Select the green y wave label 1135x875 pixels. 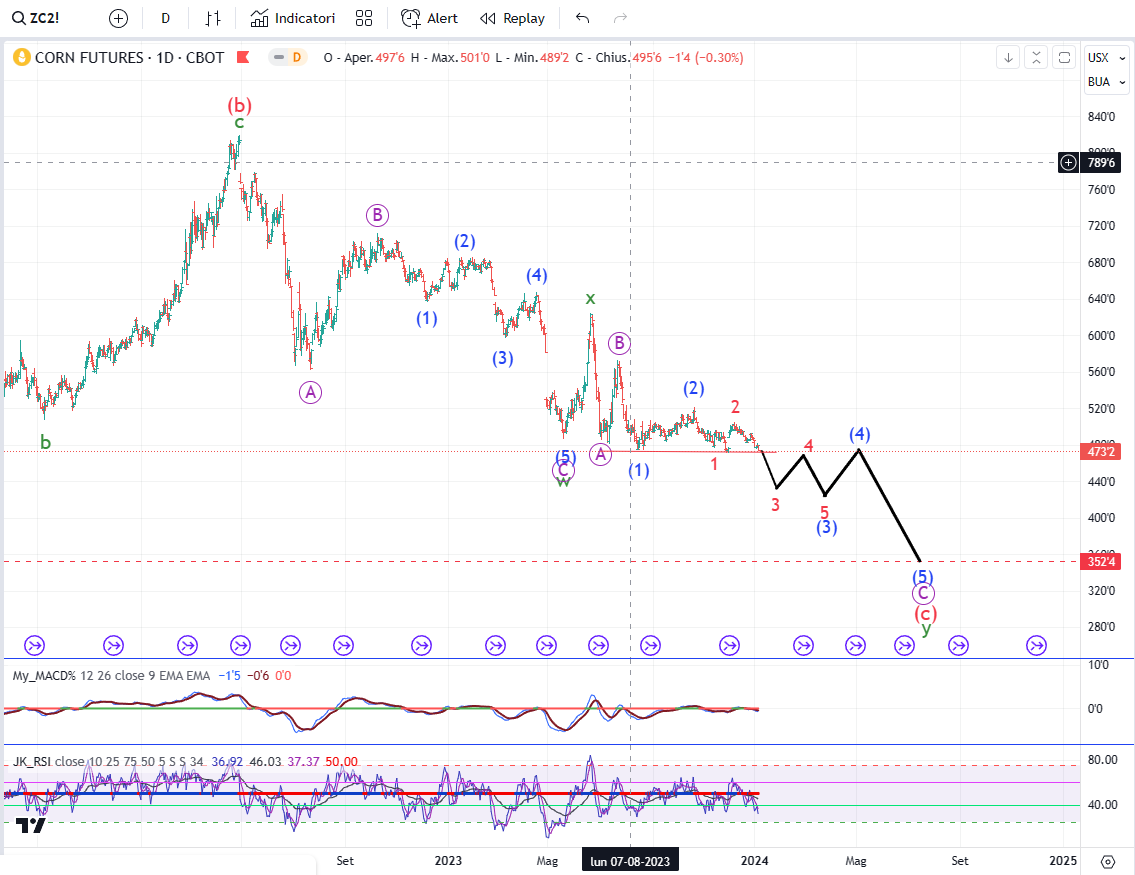point(927,628)
